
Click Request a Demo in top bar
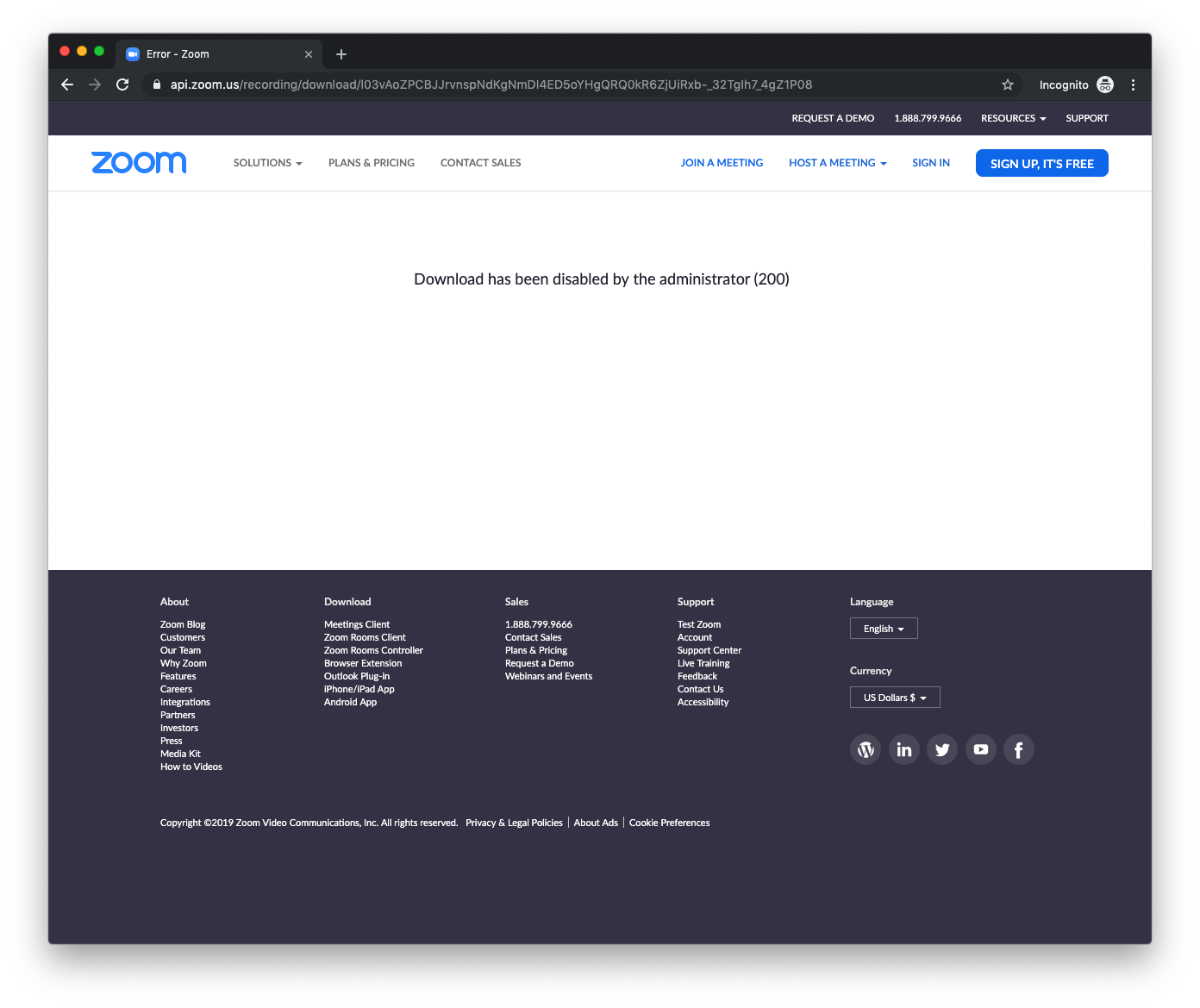833,118
